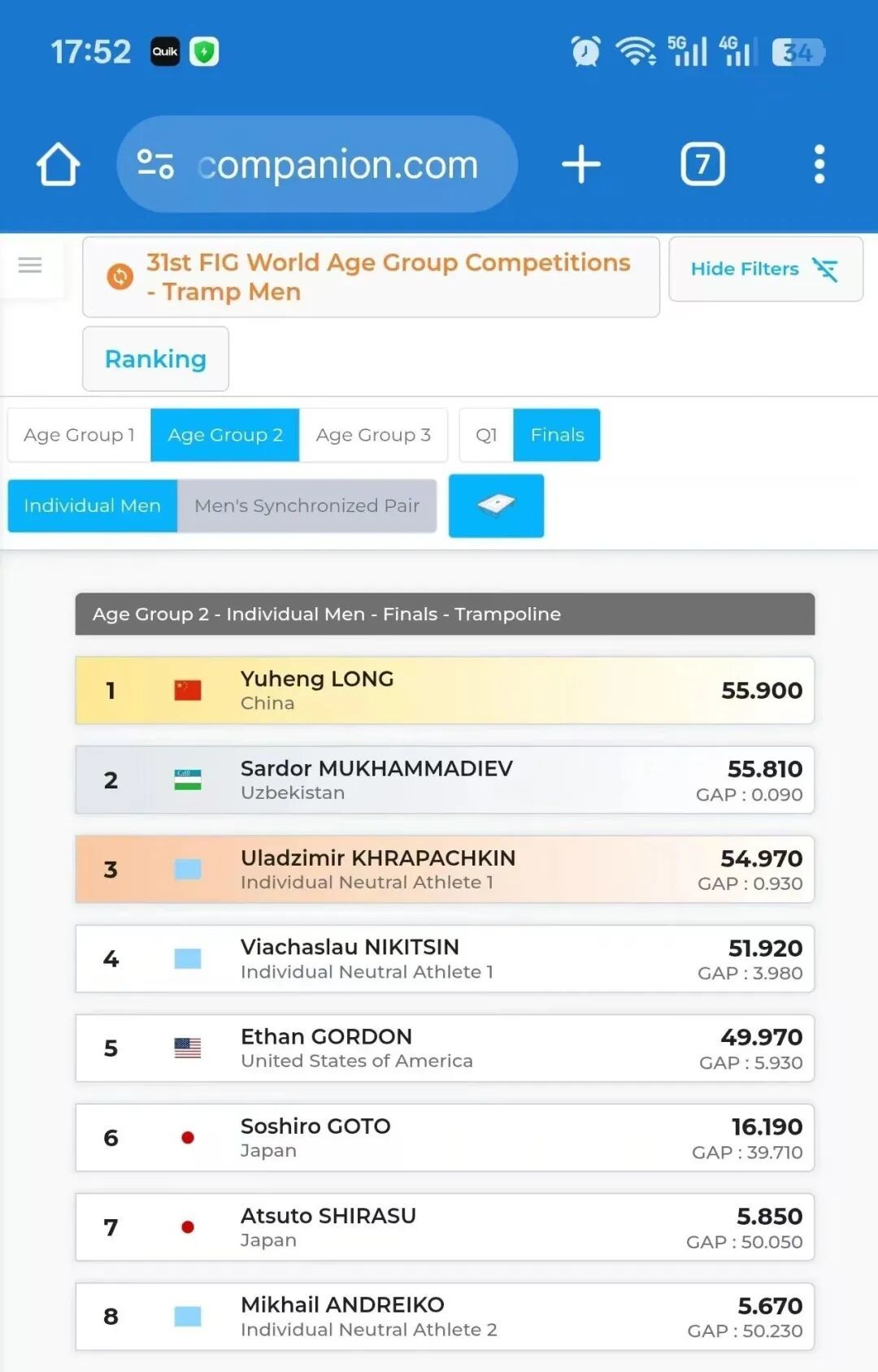Tap the site settings icon in address bar
The image size is (878, 1372).
154,164
